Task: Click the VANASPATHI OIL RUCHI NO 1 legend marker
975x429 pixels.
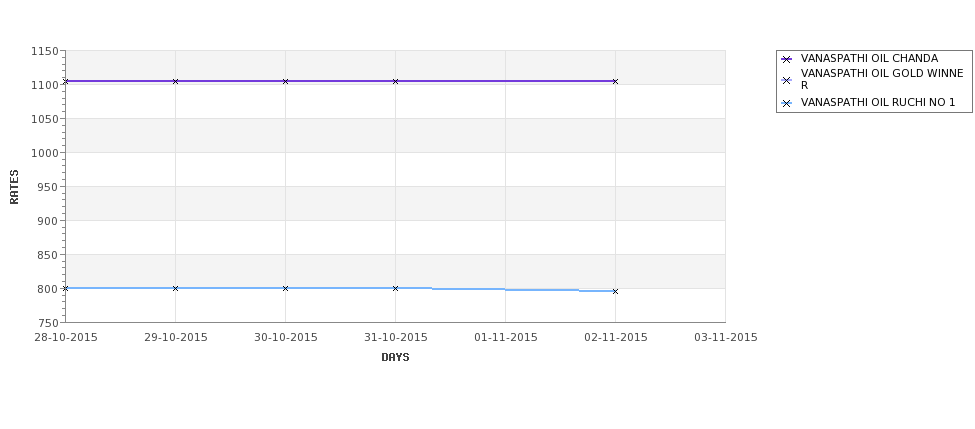Action: tap(786, 104)
